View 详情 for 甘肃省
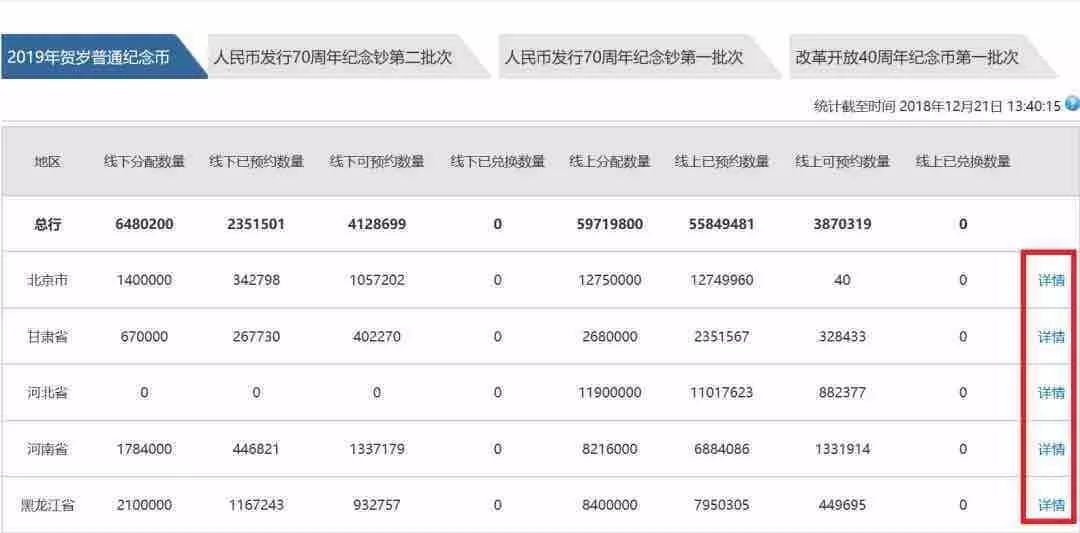1080x533 pixels. tap(1051, 337)
